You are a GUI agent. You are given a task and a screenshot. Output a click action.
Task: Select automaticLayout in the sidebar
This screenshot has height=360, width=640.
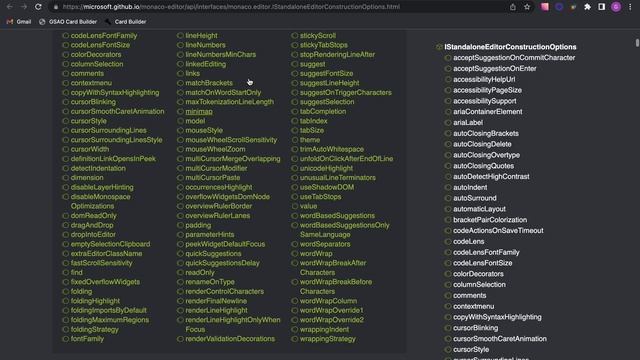[479, 209]
